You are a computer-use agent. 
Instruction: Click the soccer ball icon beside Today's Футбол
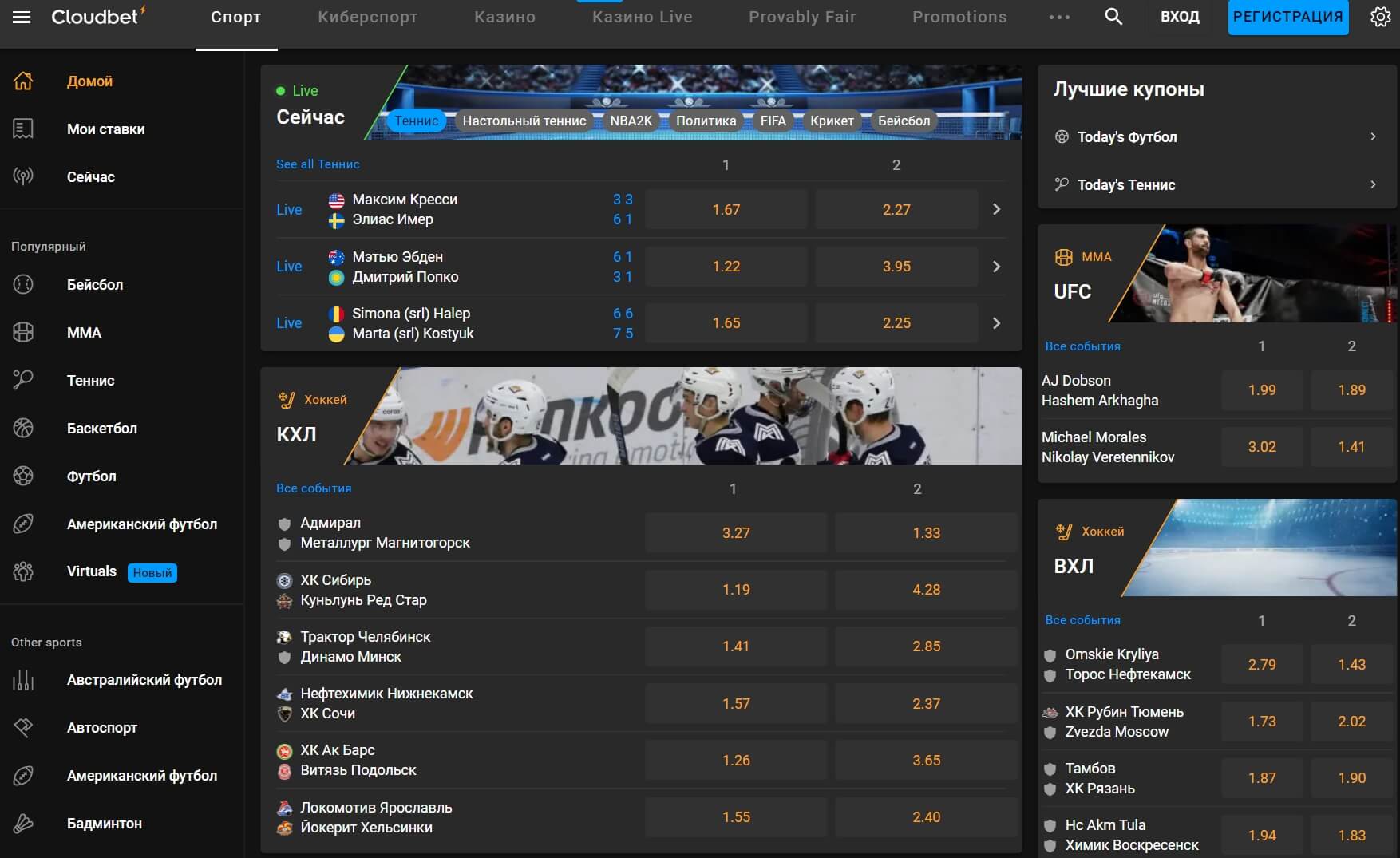click(1062, 136)
